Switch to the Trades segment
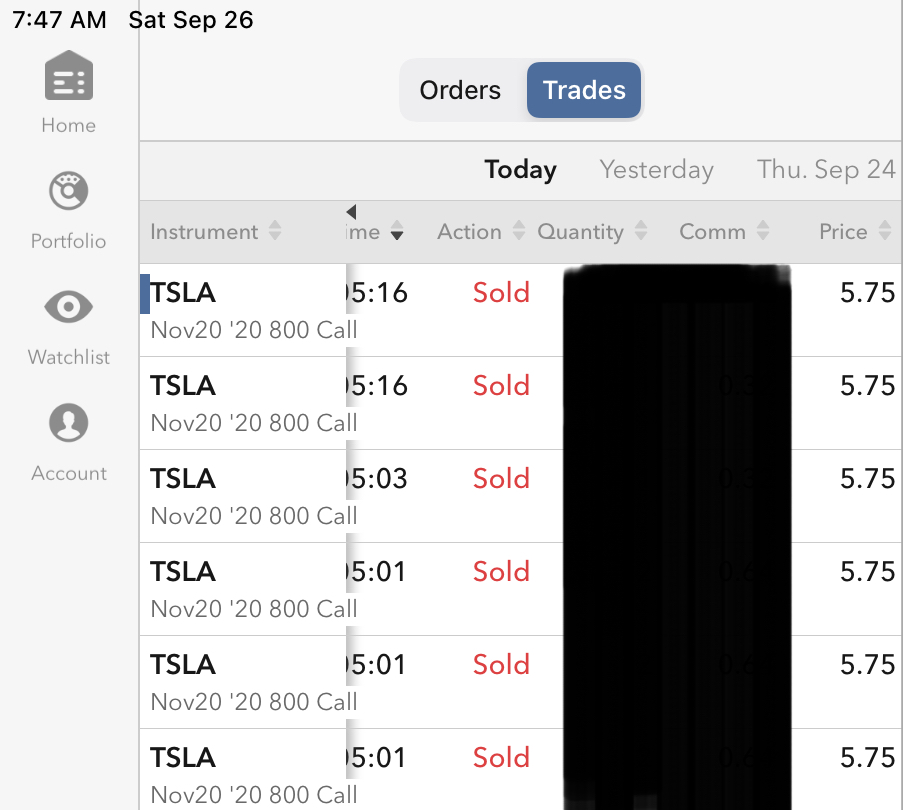 pyautogui.click(x=584, y=90)
